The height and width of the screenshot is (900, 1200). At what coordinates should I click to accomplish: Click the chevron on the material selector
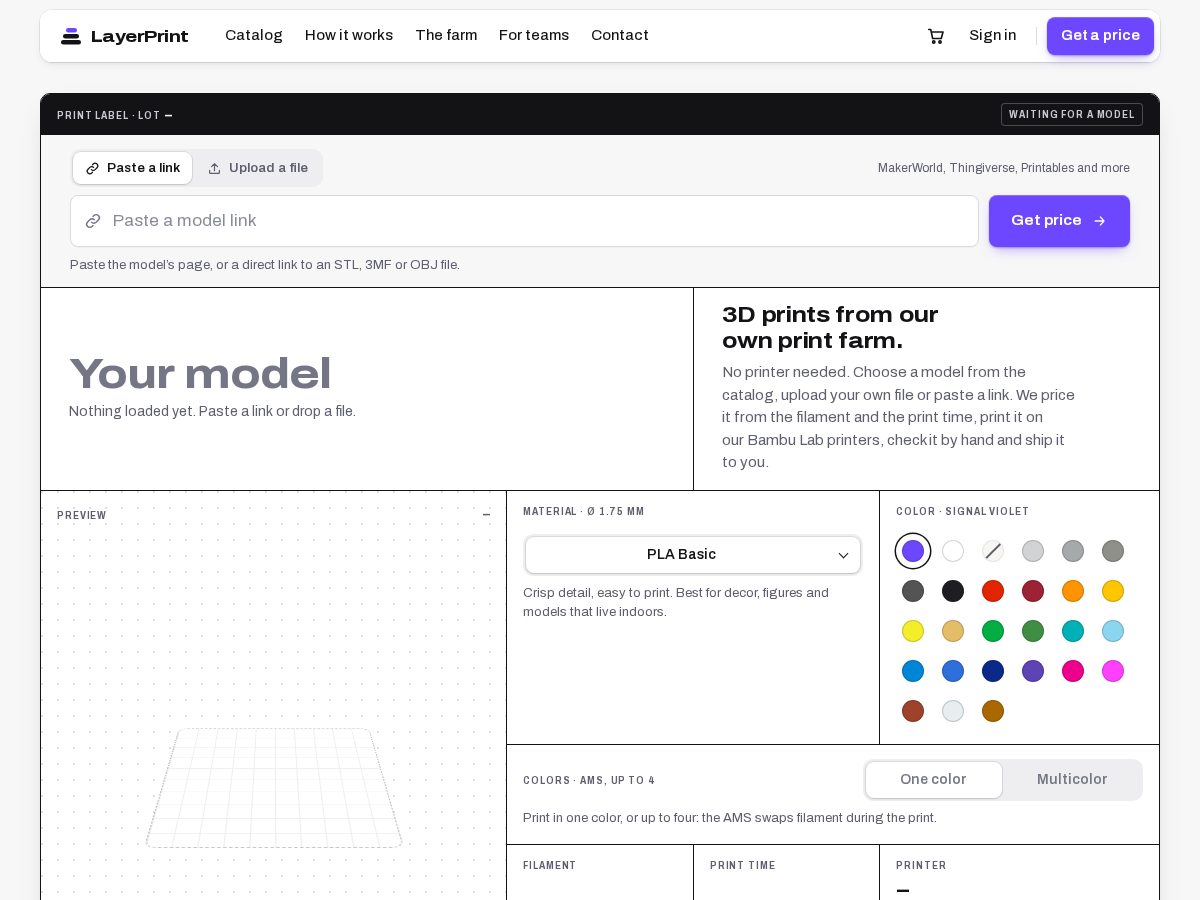[x=843, y=556]
